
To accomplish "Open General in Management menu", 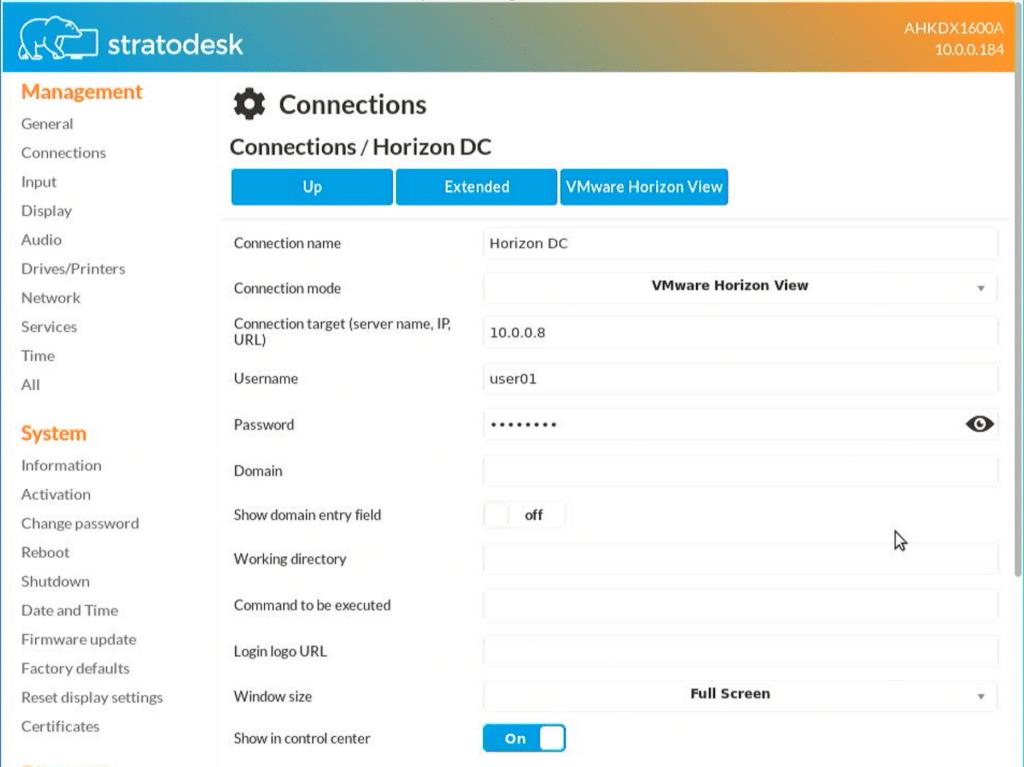I will pyautogui.click(x=47, y=123).
